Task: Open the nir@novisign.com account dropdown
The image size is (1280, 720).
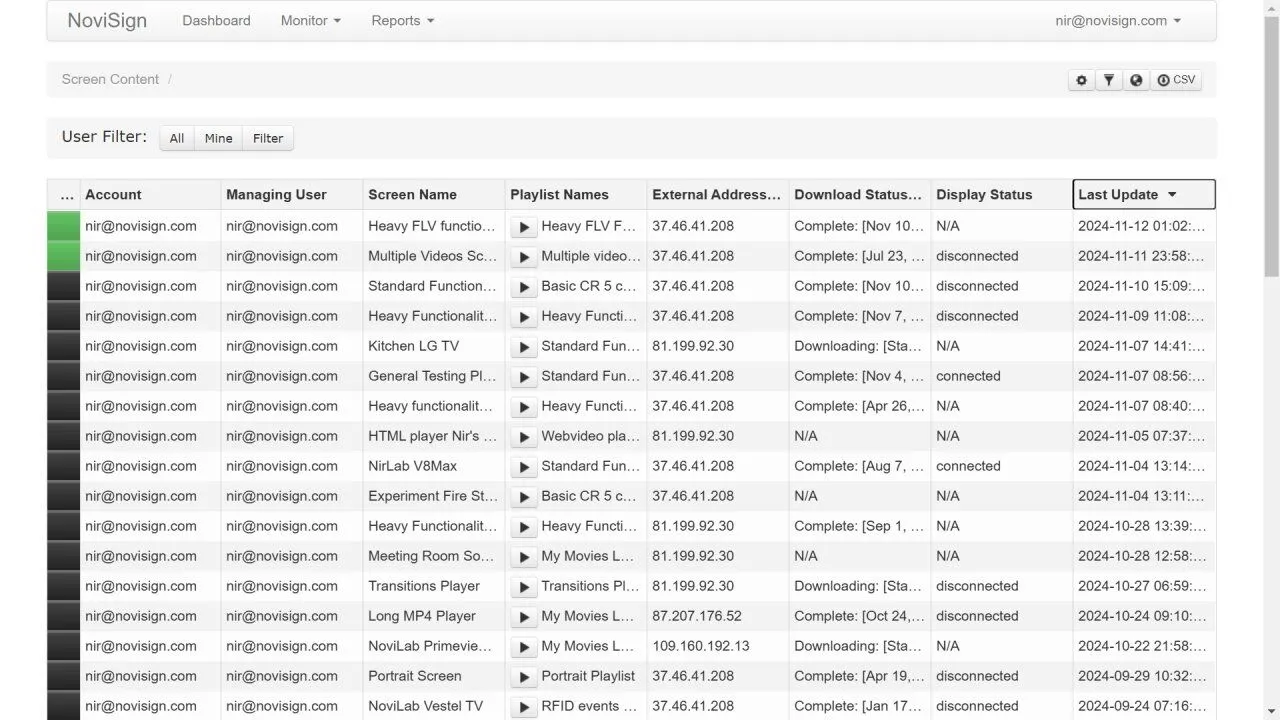Action: [x=1117, y=20]
